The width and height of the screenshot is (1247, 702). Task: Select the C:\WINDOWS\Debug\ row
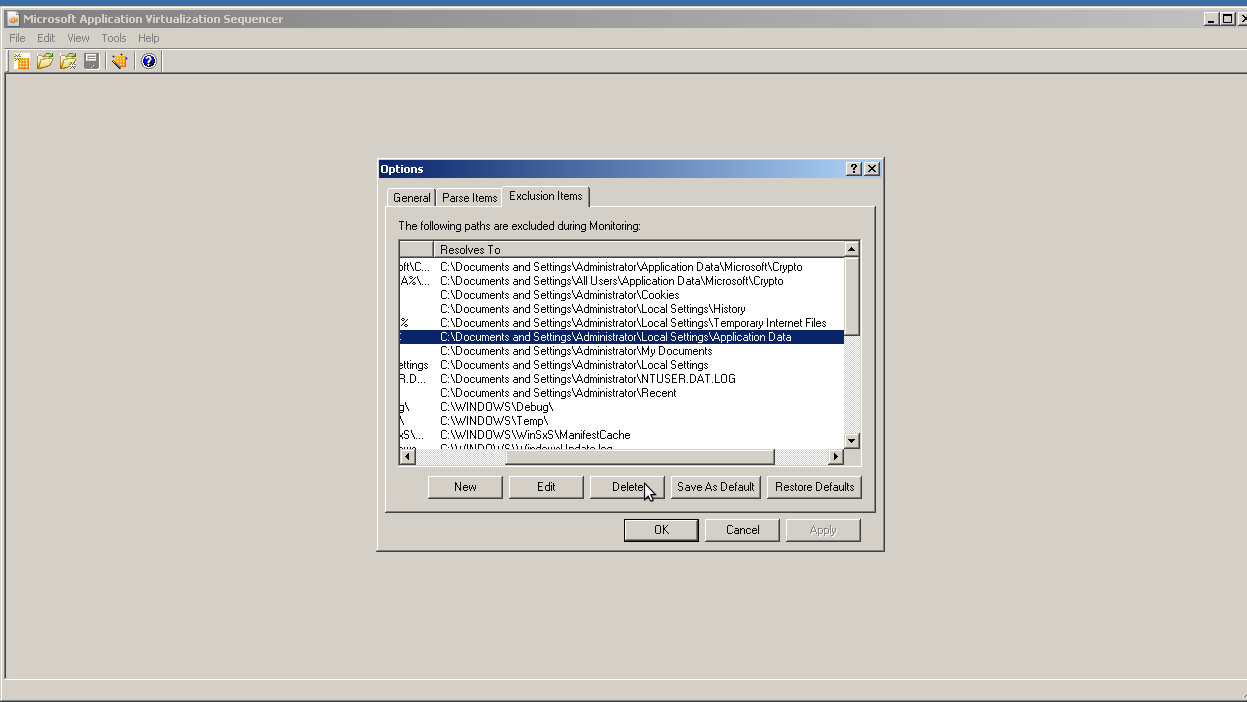(x=622, y=407)
